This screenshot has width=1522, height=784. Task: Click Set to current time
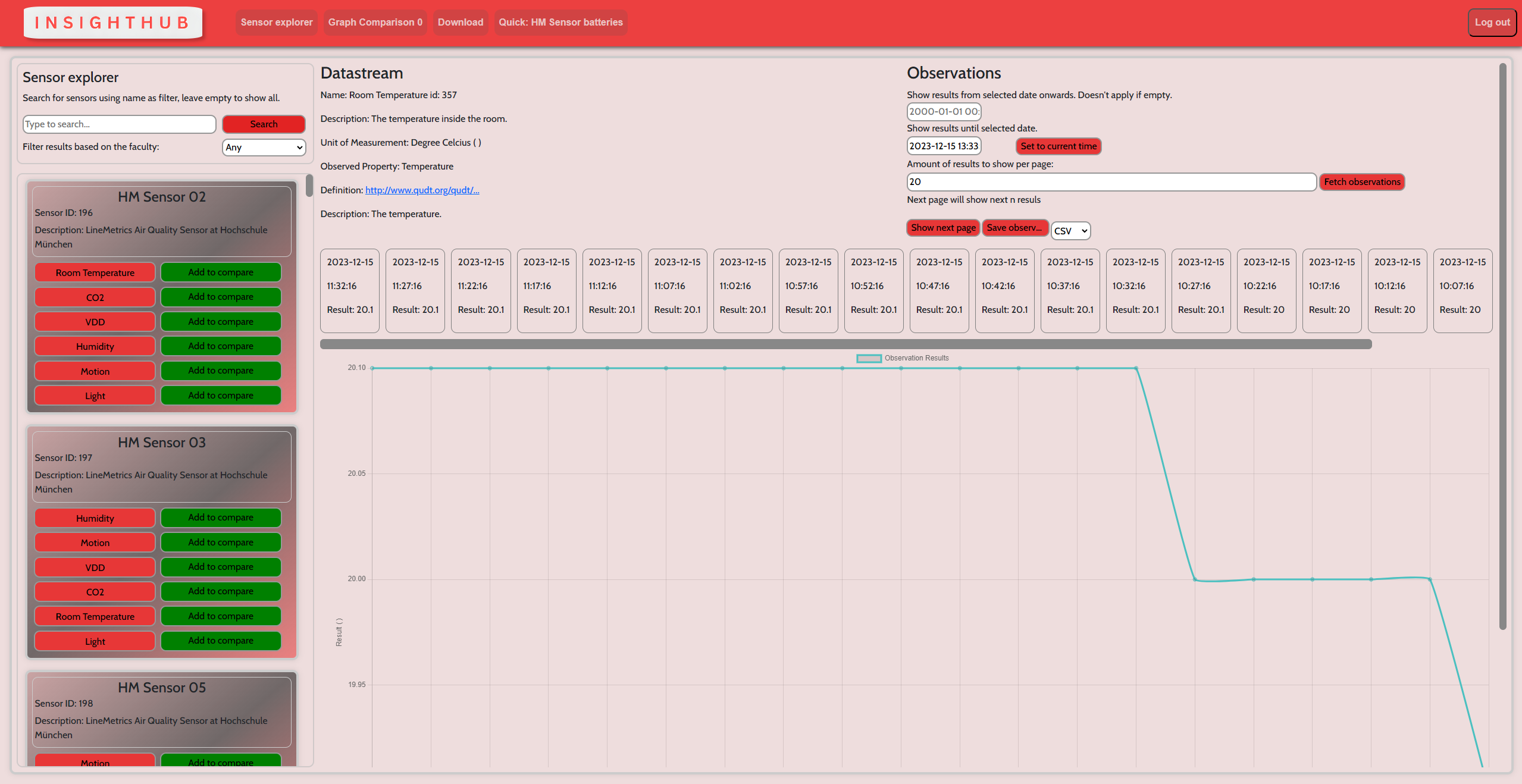(x=1058, y=146)
